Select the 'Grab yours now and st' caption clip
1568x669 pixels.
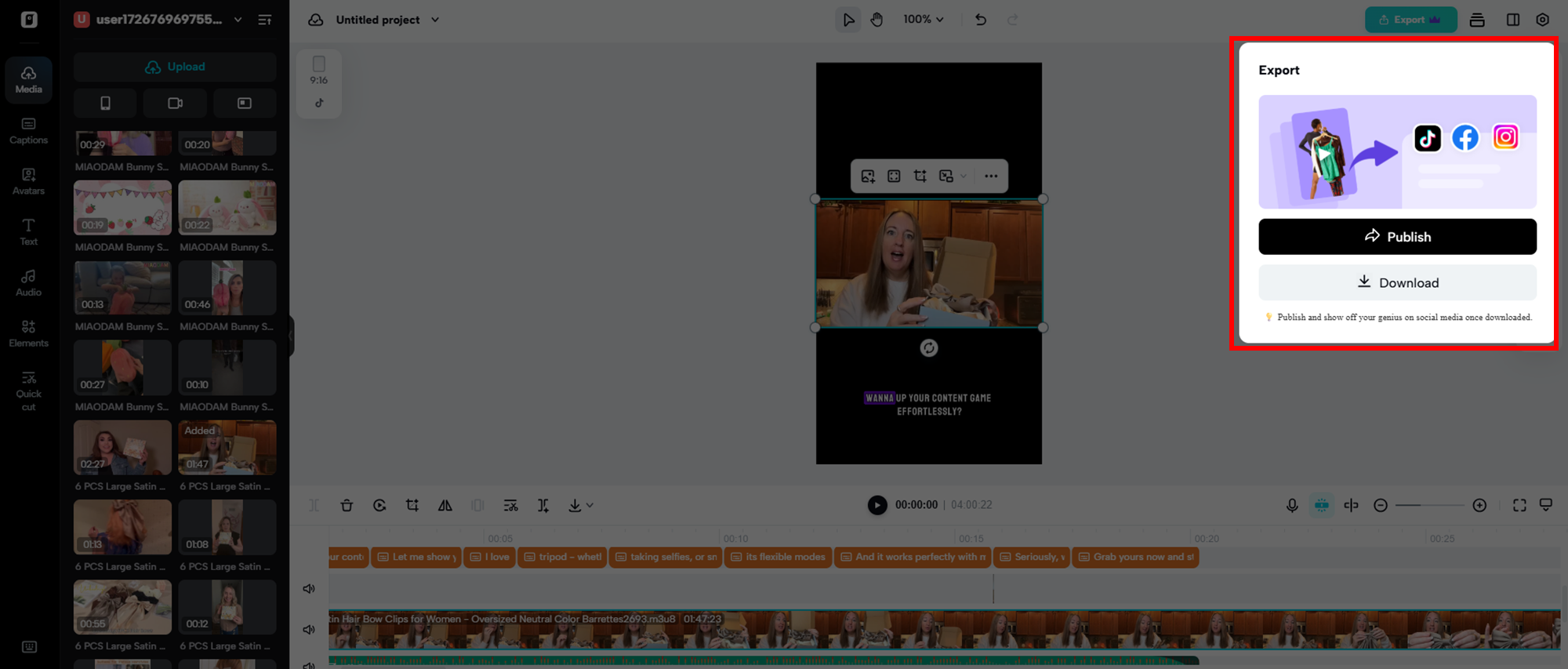1135,558
